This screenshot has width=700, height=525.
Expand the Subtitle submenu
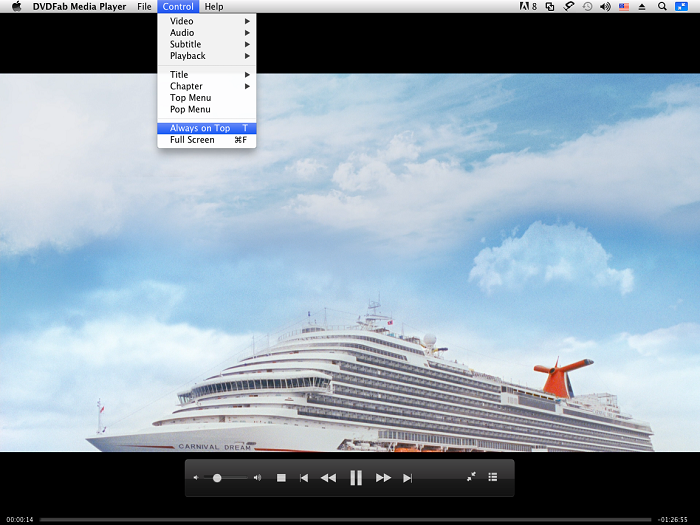tap(207, 44)
